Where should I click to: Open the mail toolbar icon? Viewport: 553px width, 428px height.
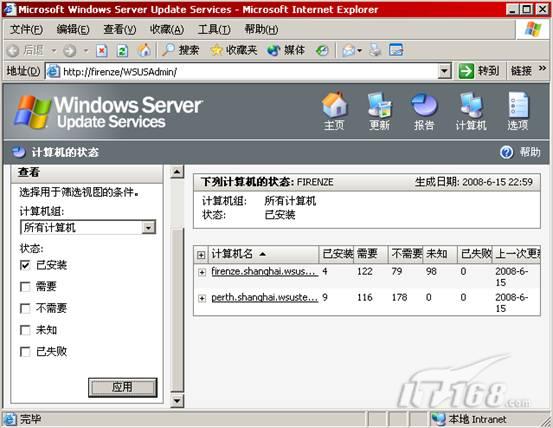coord(348,51)
